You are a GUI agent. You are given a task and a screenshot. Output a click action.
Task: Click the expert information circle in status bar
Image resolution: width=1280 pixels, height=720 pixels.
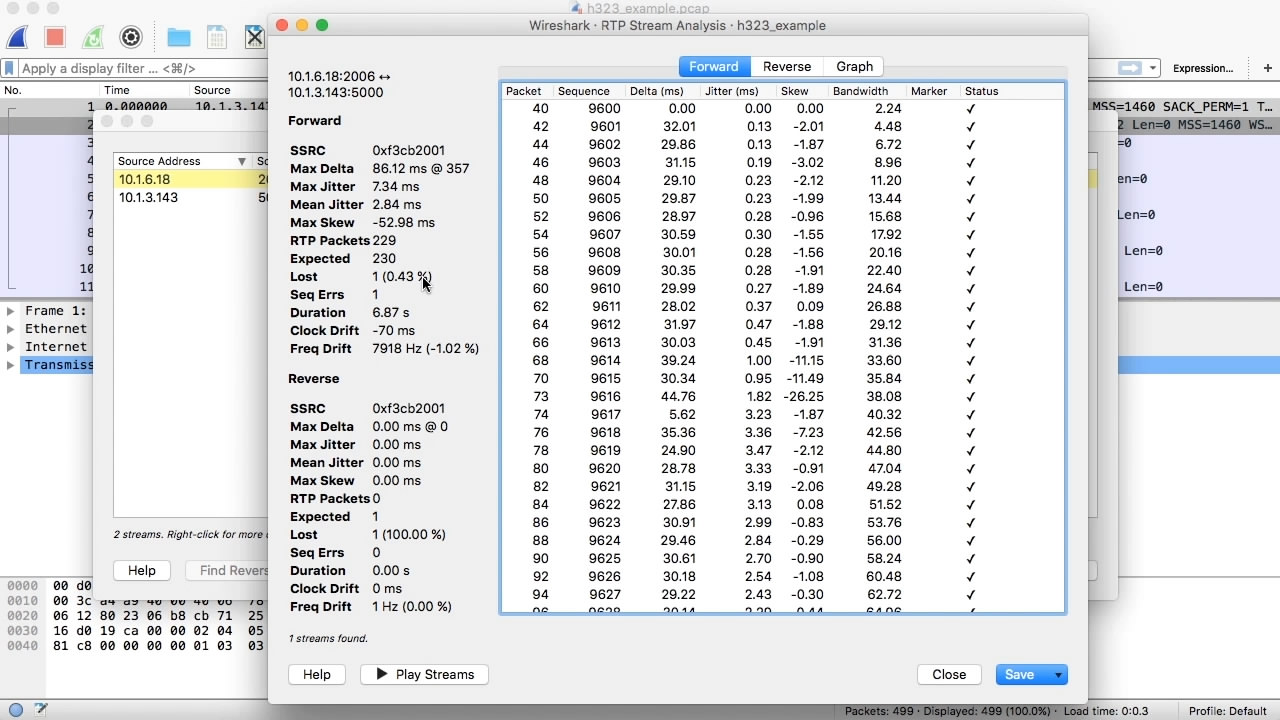coord(16,710)
